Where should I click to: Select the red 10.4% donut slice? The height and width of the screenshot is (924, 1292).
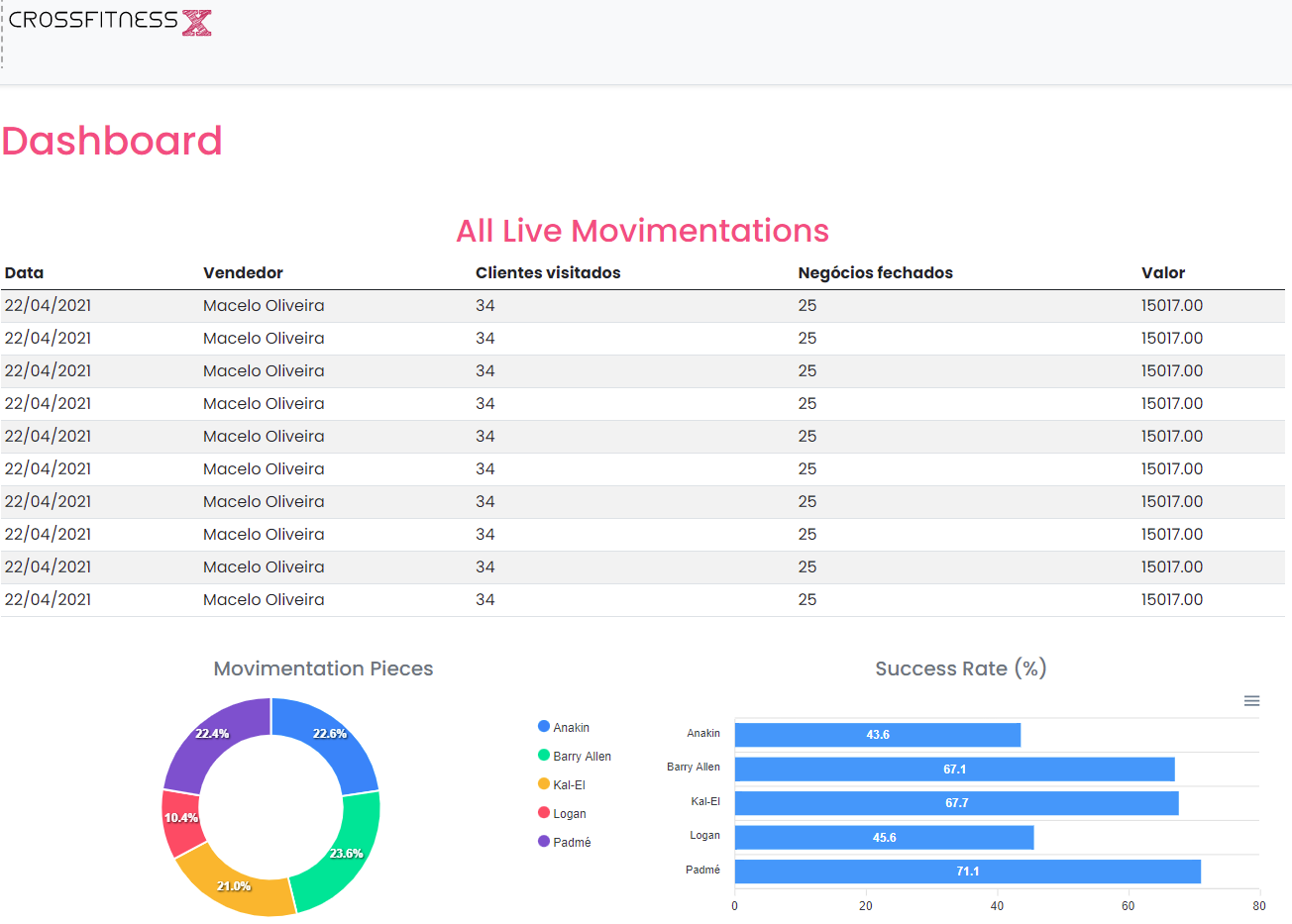pyautogui.click(x=179, y=820)
